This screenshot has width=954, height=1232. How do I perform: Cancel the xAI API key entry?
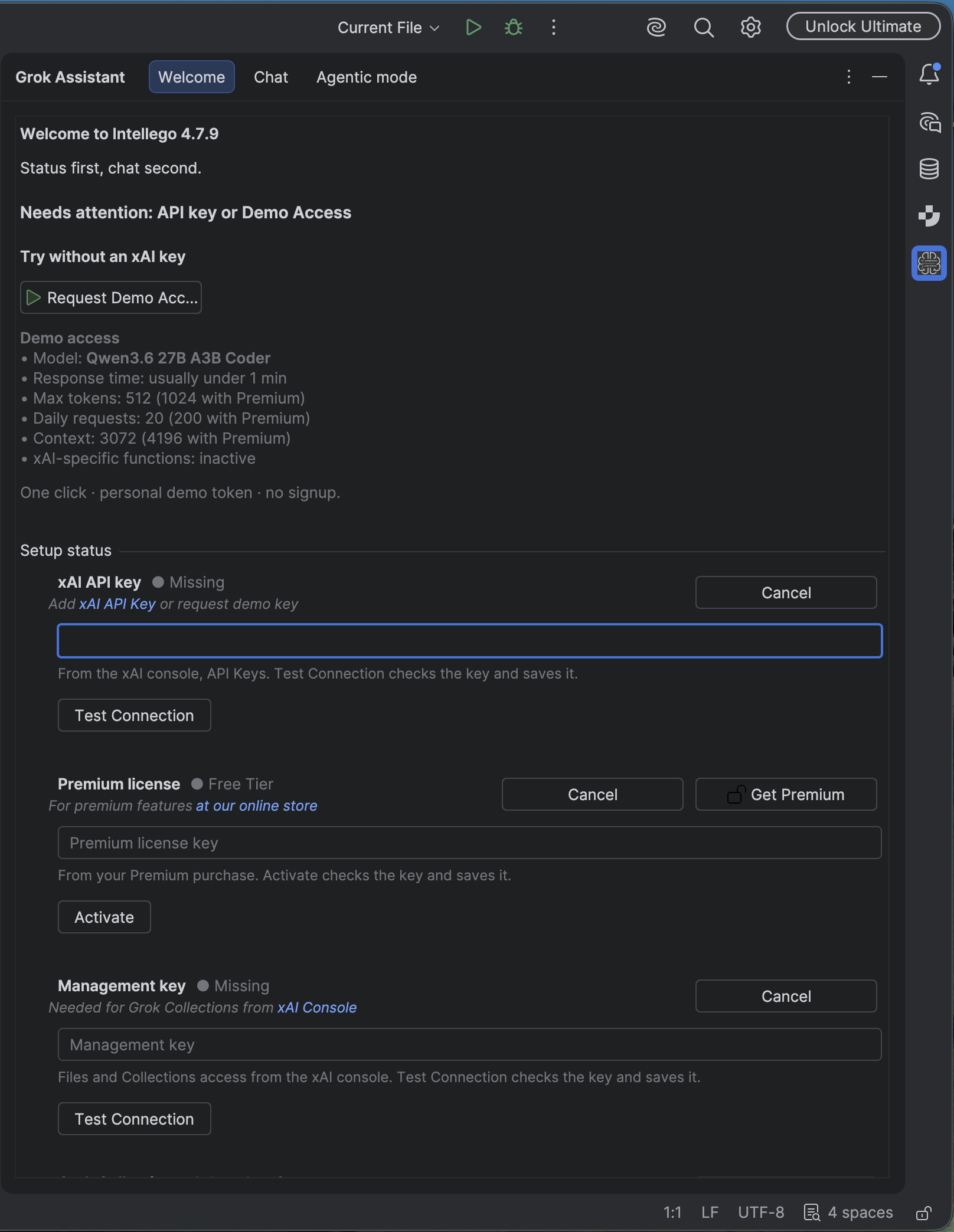pyautogui.click(x=786, y=592)
